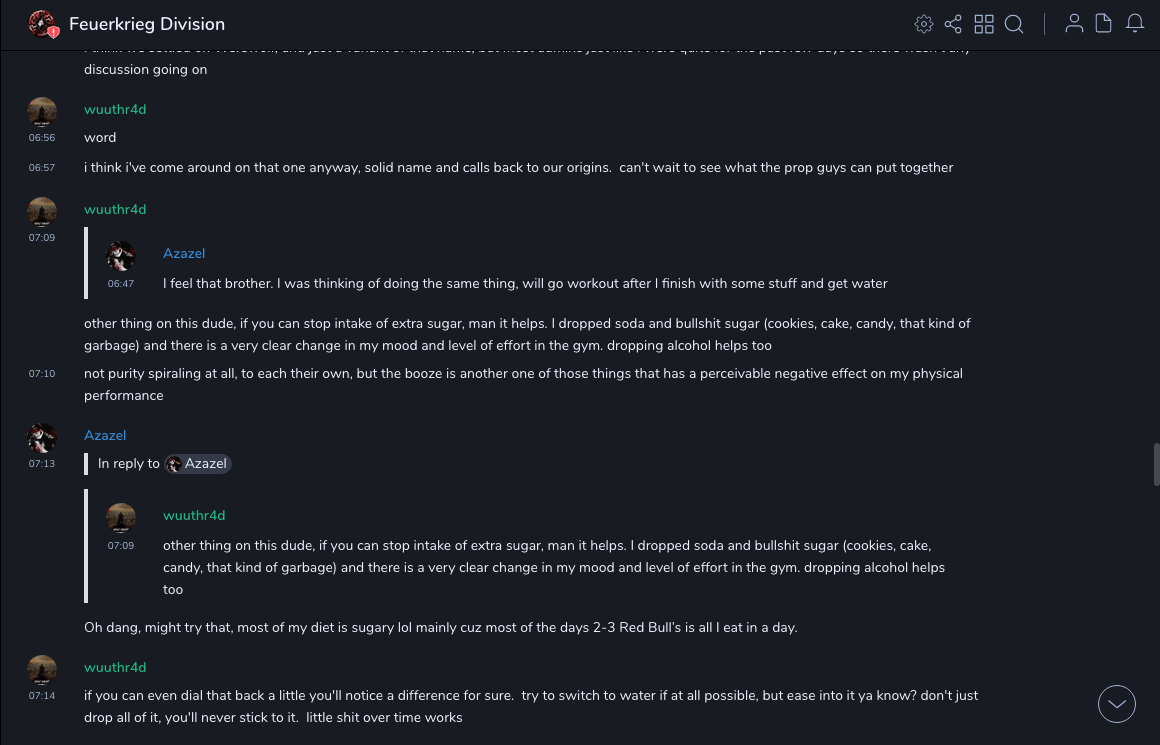Click the Feuerkrieg Division room title
This screenshot has width=1160, height=745.
(147, 24)
